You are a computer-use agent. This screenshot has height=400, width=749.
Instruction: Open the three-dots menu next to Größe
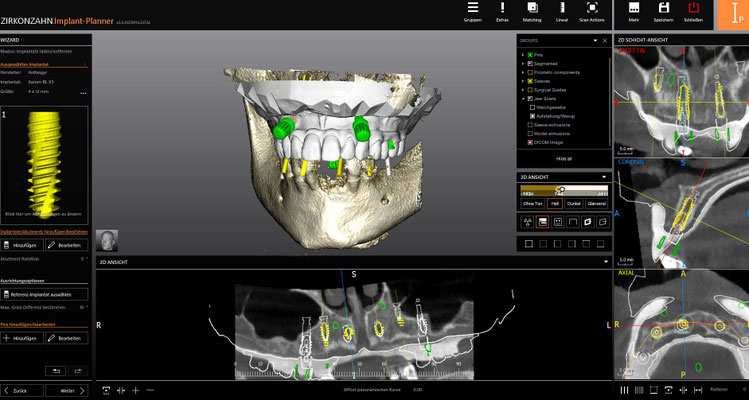tap(83, 93)
